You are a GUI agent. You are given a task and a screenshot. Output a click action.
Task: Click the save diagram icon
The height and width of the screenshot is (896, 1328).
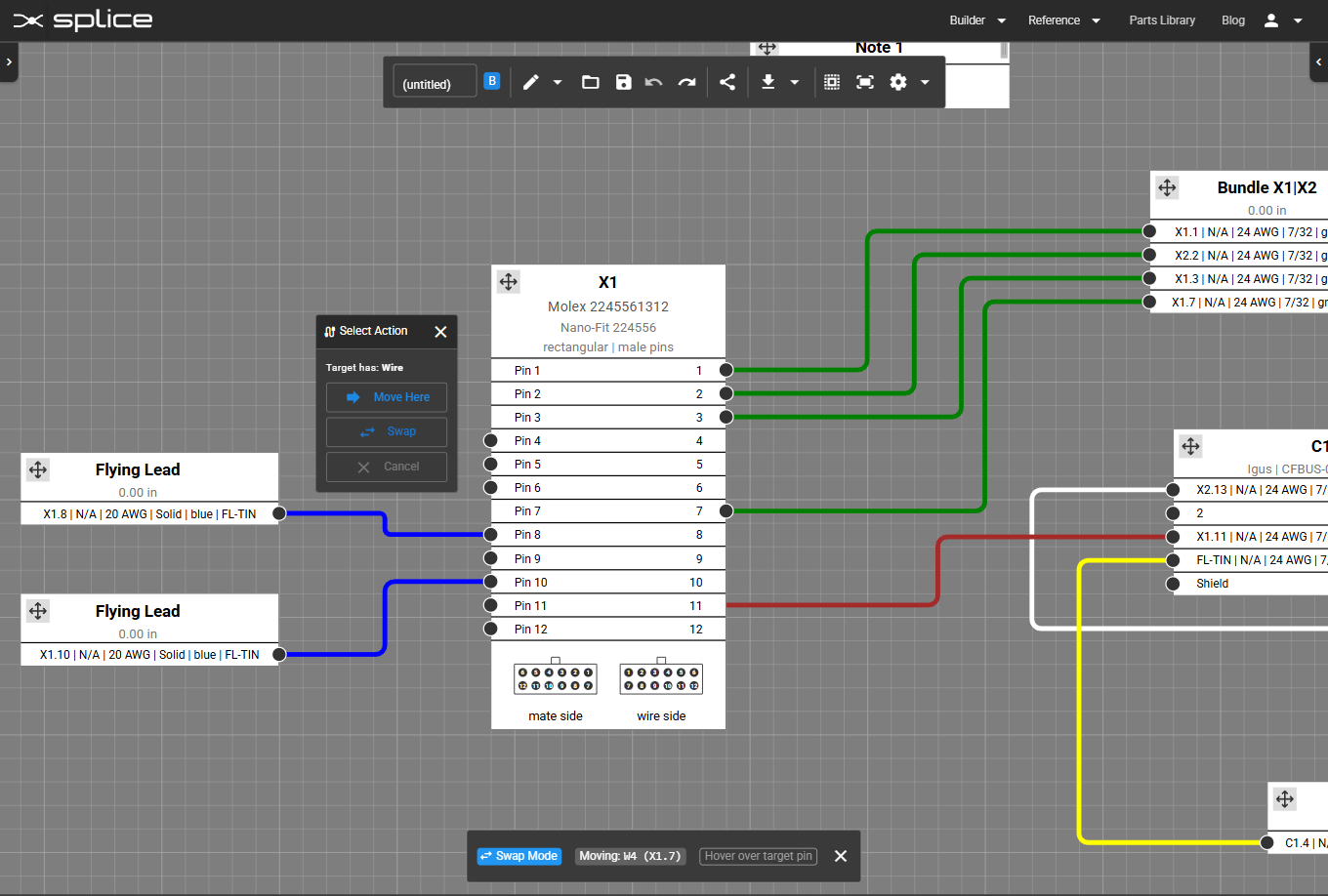point(624,82)
